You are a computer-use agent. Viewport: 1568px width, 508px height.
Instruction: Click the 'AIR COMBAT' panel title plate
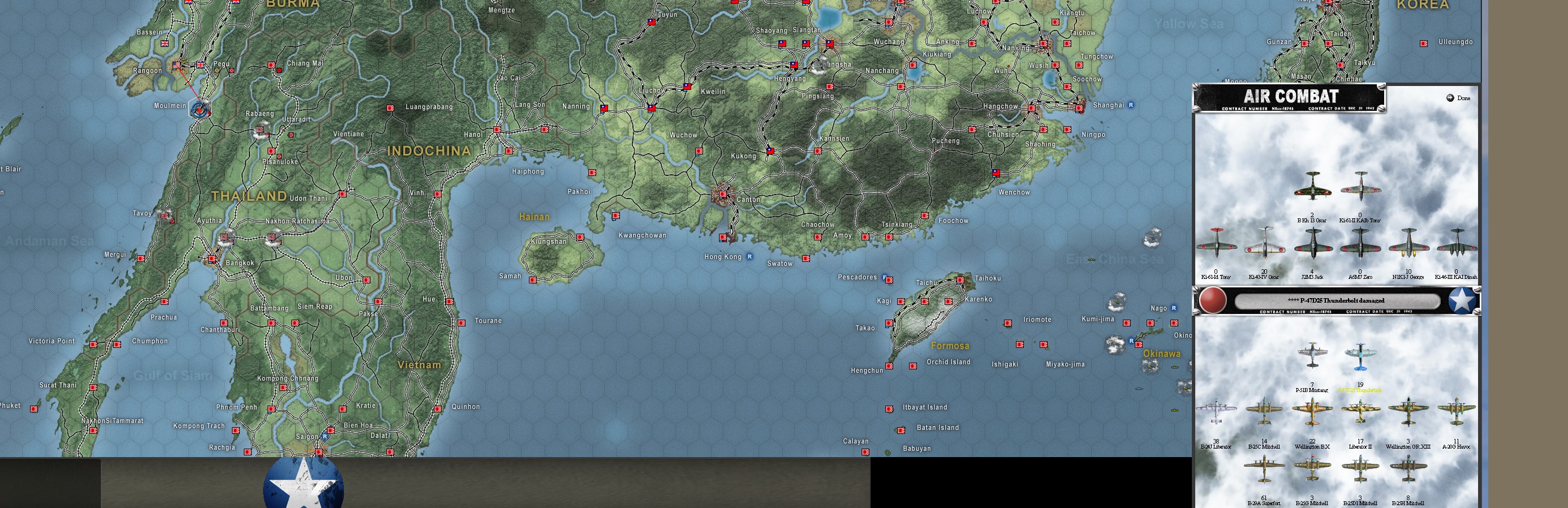point(1289,97)
